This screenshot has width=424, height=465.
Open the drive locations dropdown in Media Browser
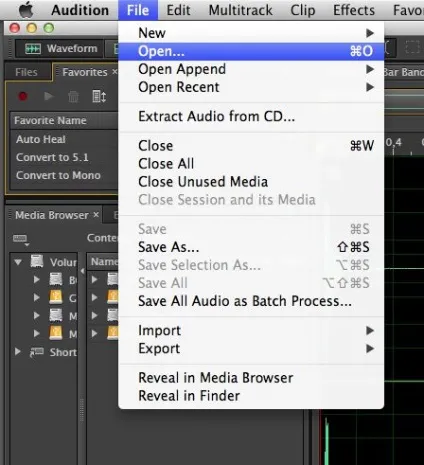pos(21,239)
